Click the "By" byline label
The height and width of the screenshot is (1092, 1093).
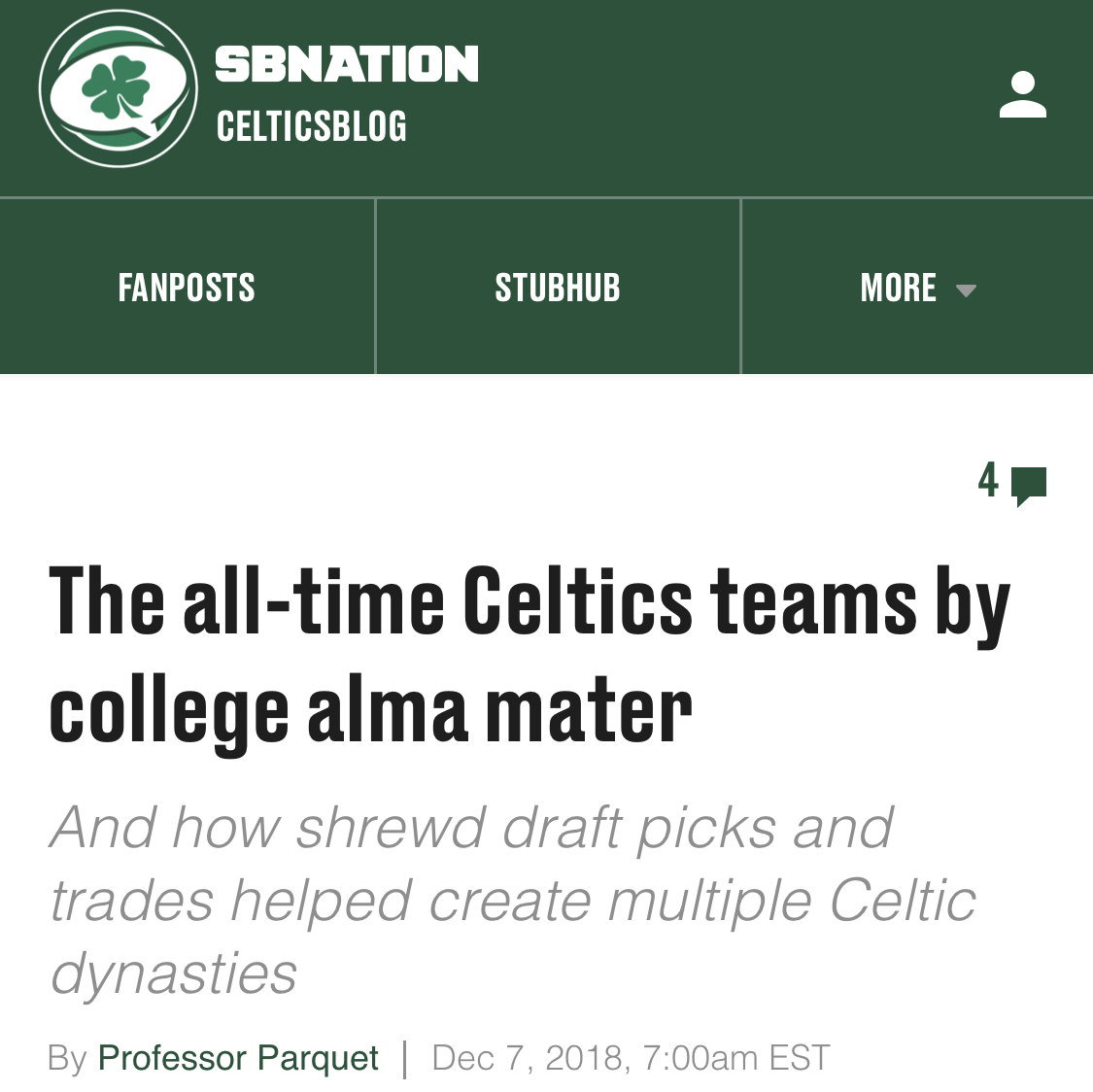click(x=67, y=1057)
